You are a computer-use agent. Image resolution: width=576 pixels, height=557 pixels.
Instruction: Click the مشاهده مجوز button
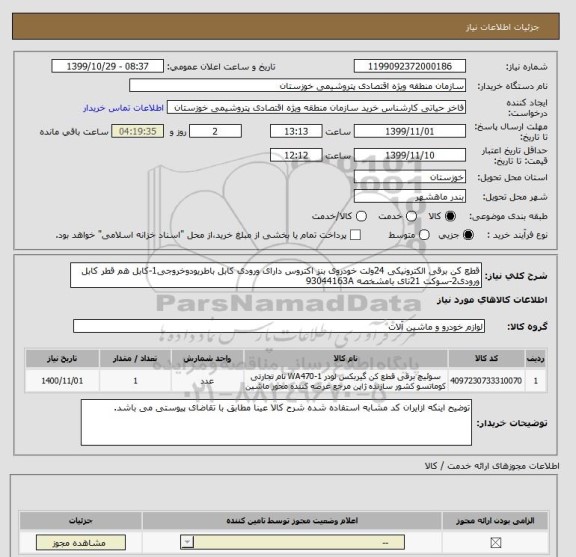pyautogui.click(x=81, y=542)
